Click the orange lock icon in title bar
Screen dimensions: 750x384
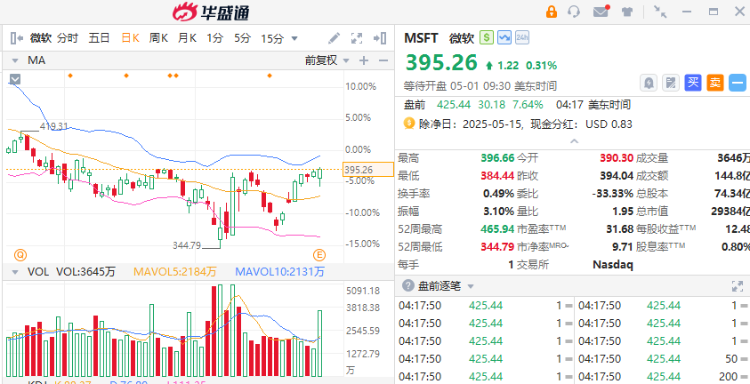coord(551,12)
